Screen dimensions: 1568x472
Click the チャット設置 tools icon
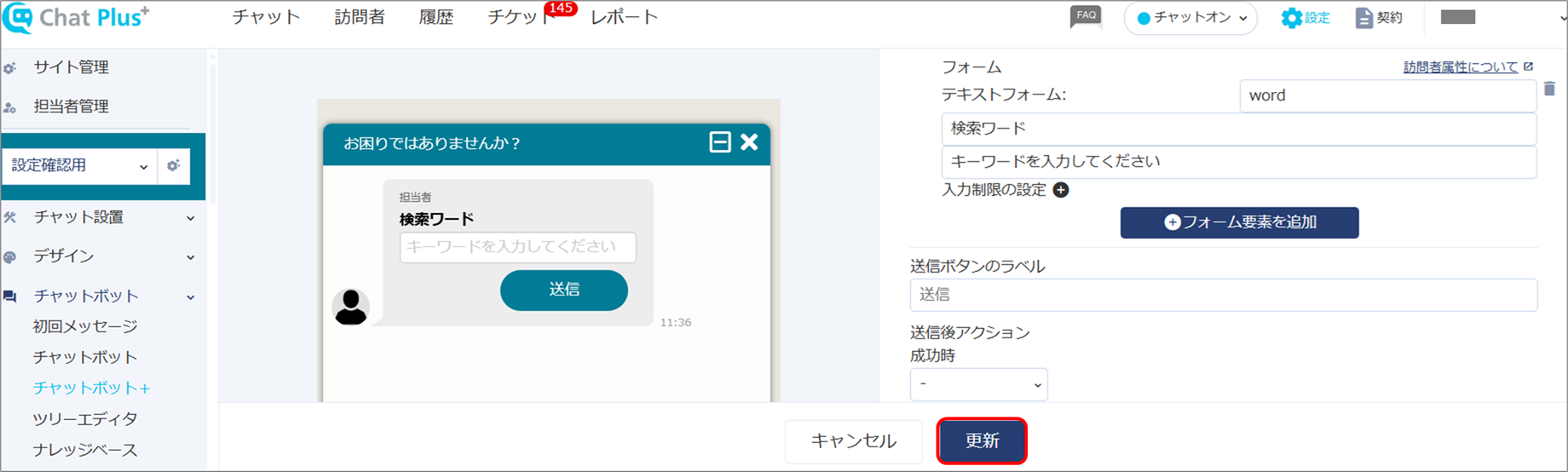point(10,218)
